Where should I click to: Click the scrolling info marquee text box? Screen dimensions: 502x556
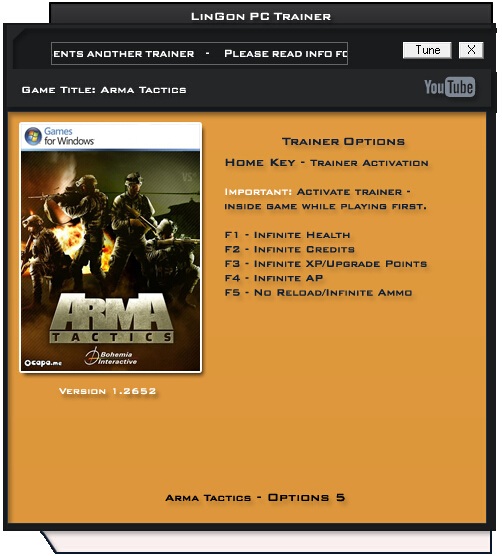pos(199,54)
